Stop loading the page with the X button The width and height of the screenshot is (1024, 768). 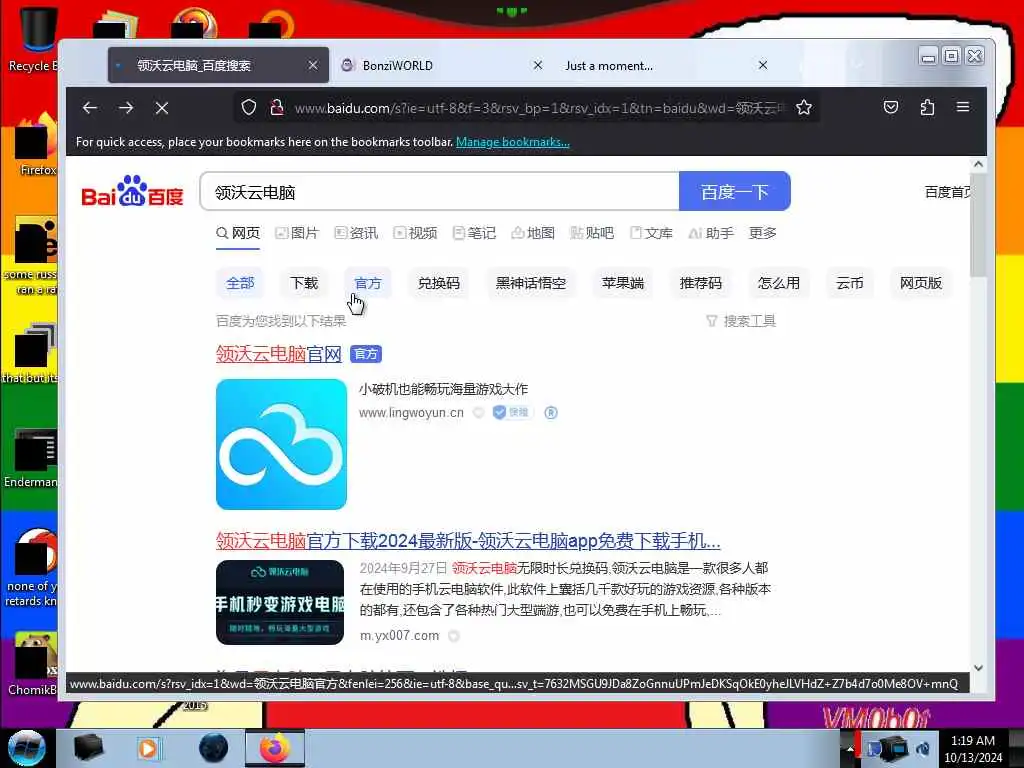tap(162, 108)
